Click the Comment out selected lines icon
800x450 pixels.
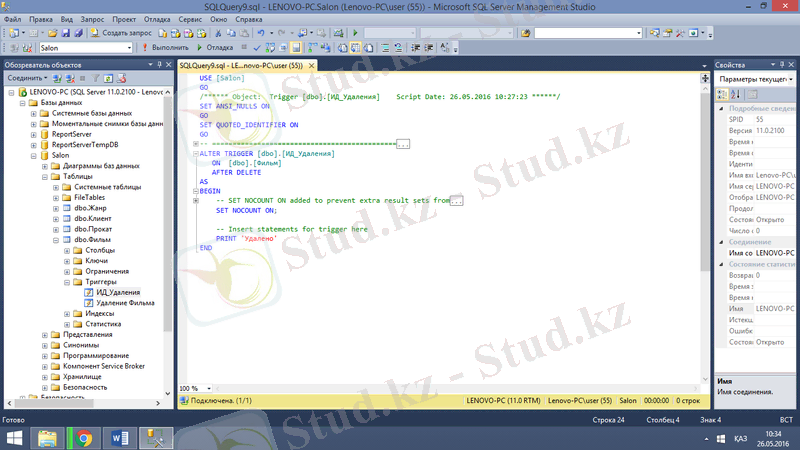[385, 48]
